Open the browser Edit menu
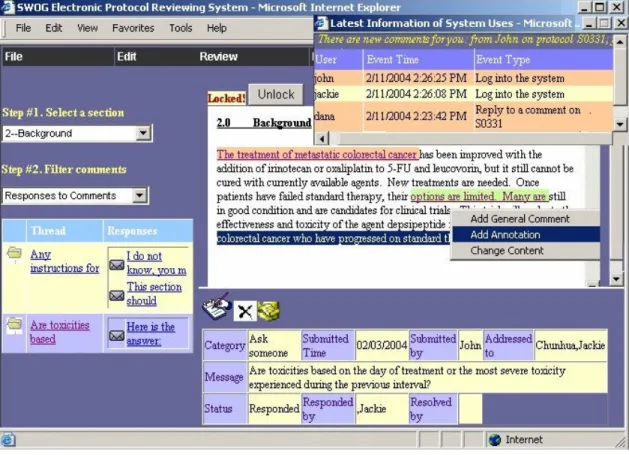629x455 pixels. click(x=54, y=28)
